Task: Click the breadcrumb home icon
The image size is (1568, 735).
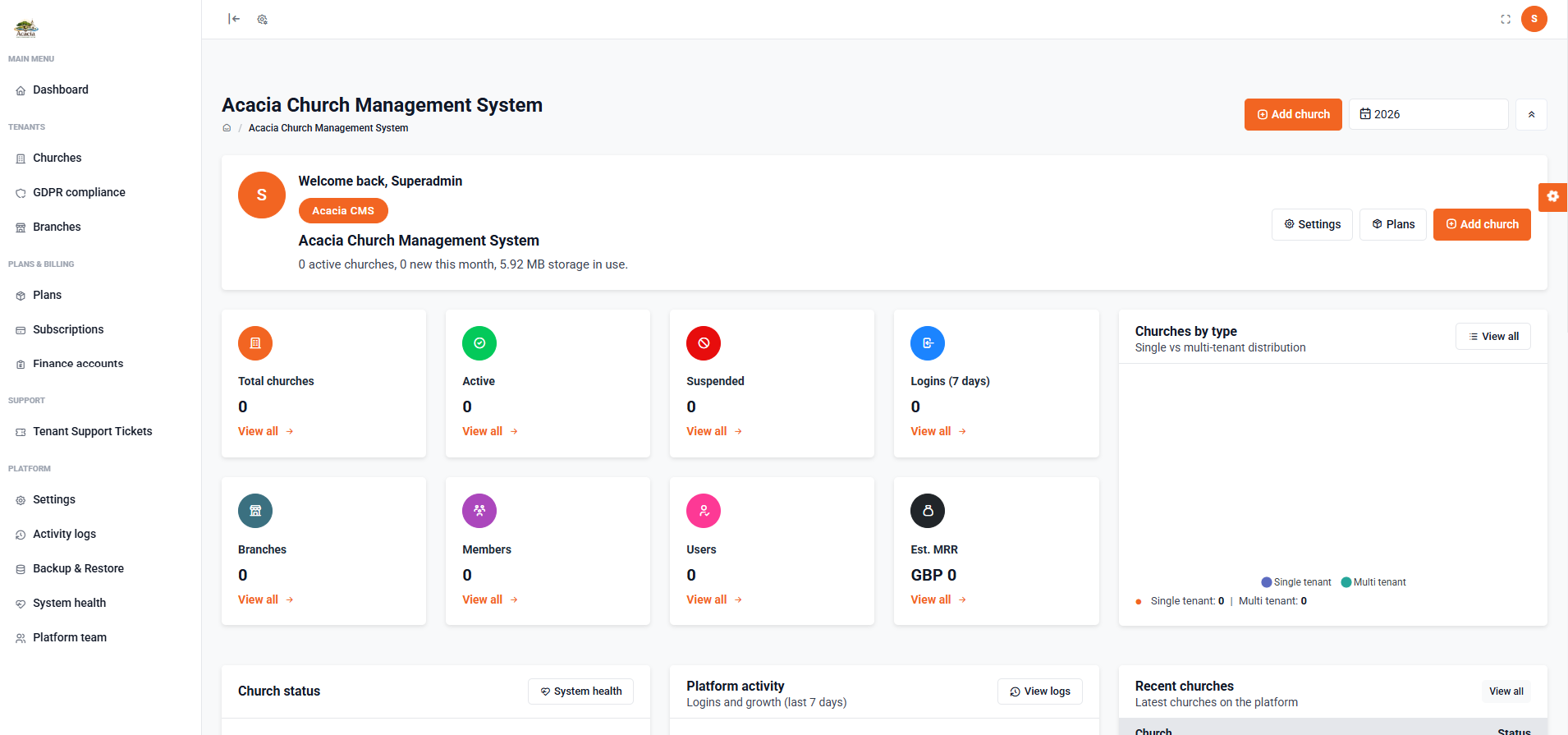Action: coord(227,128)
